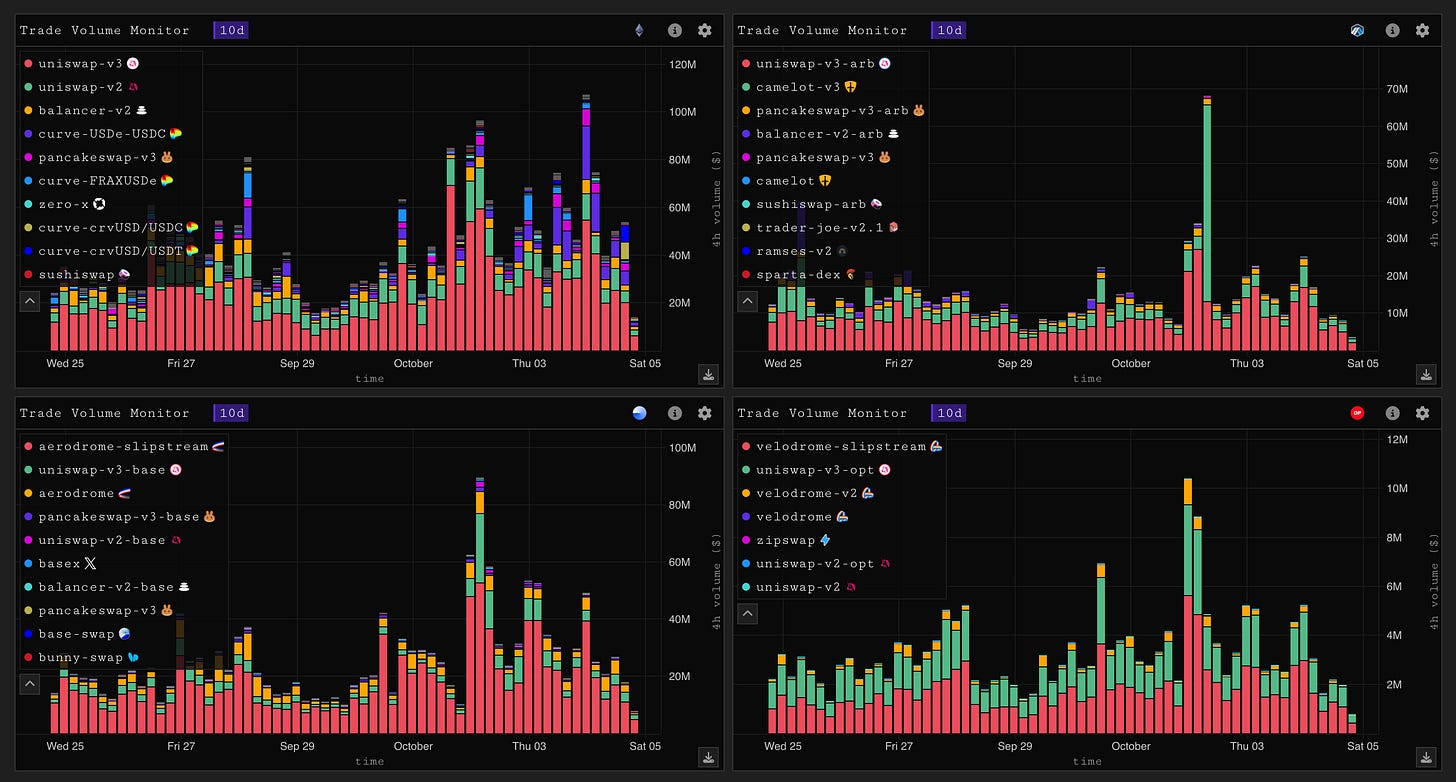Toggle zero-x series visibility

[65, 204]
